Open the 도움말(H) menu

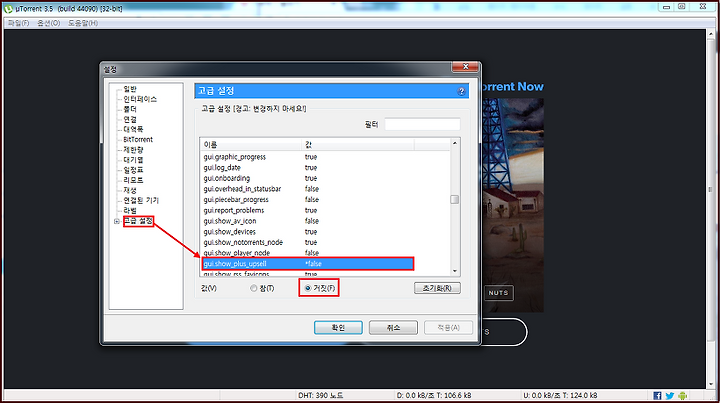click(83, 23)
